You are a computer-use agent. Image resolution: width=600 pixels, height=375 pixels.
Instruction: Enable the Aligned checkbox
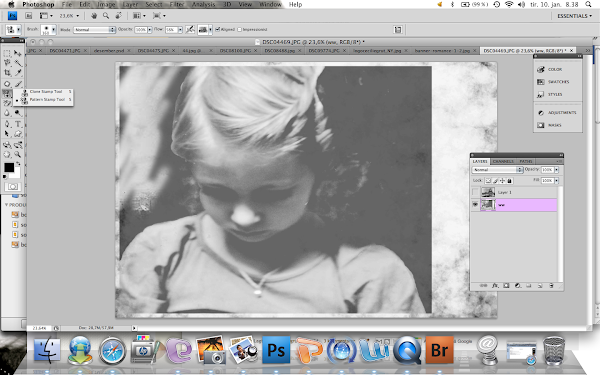pyautogui.click(x=218, y=29)
